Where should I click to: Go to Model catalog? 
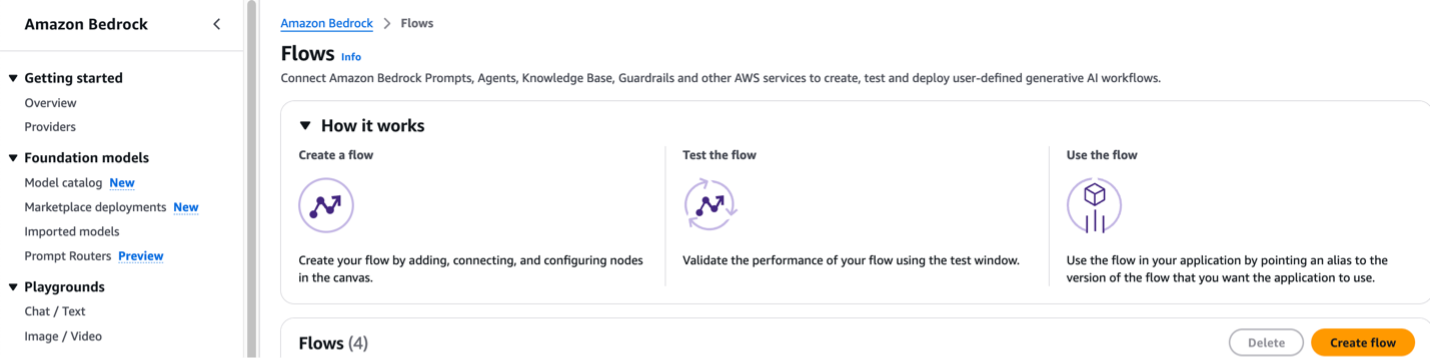click(63, 183)
